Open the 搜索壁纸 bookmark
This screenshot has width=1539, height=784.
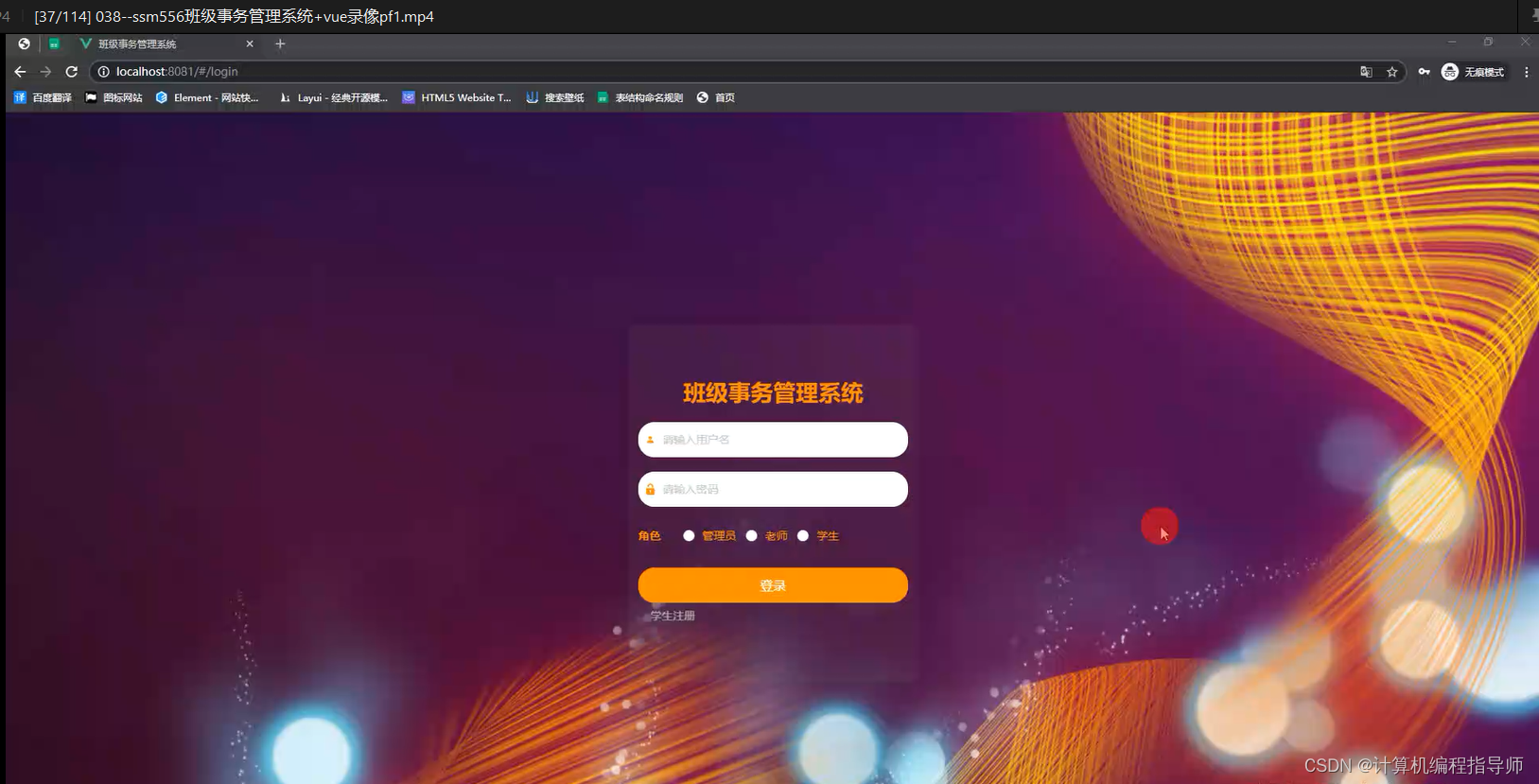click(555, 97)
